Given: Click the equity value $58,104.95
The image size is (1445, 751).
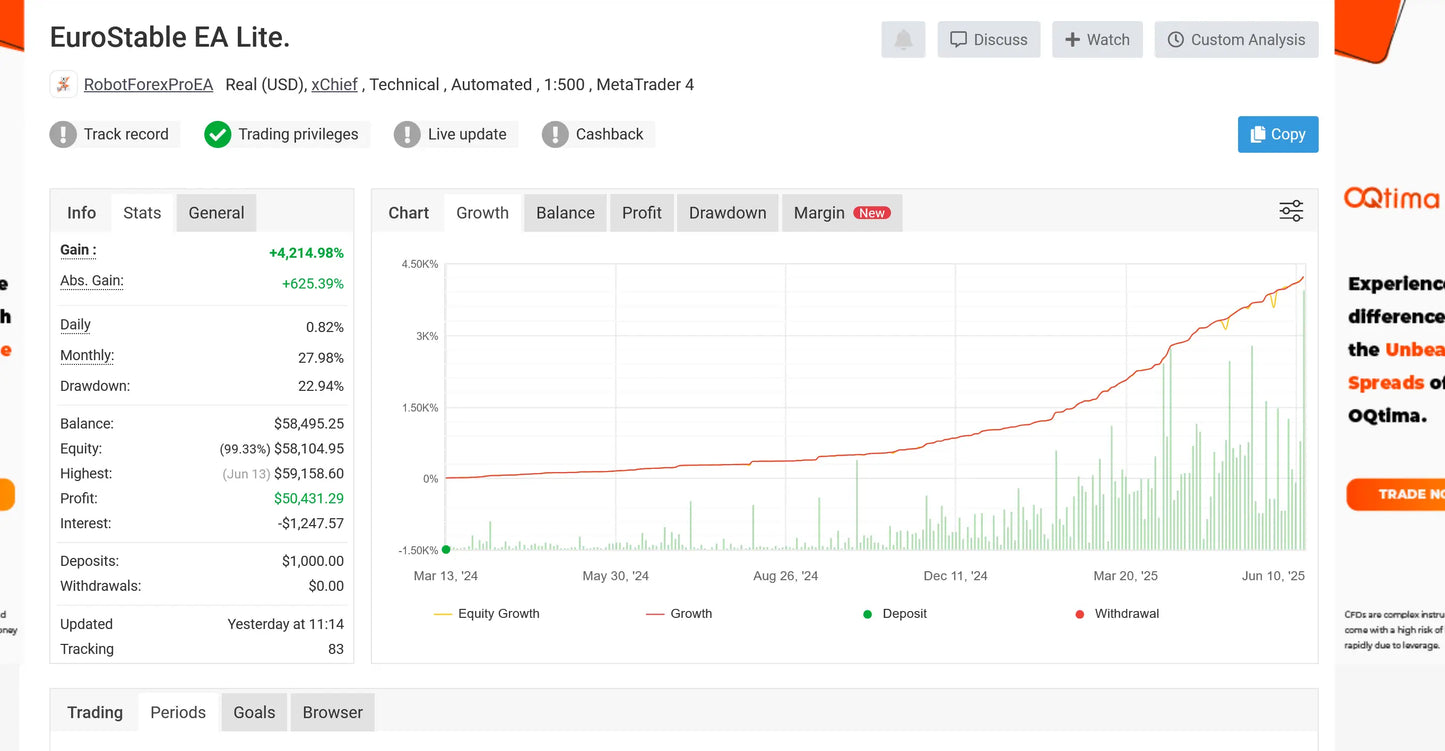Looking at the screenshot, I should click(x=309, y=449).
